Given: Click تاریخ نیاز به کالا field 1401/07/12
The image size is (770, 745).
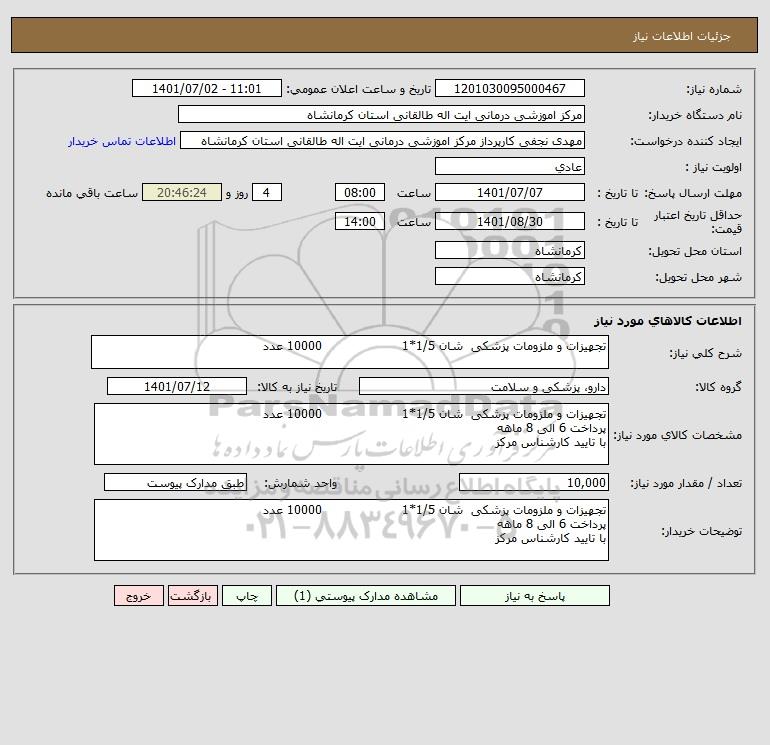Looking at the screenshot, I should 177,386.
